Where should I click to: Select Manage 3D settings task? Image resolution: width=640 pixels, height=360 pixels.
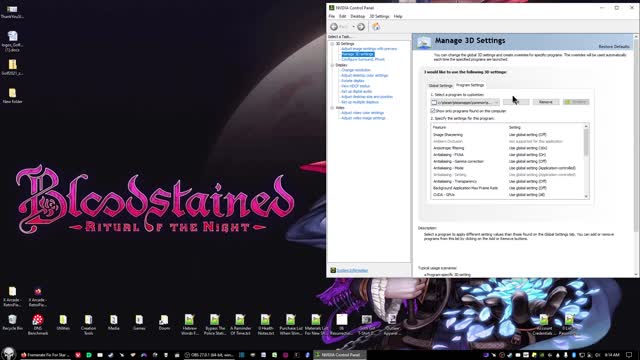click(358, 54)
